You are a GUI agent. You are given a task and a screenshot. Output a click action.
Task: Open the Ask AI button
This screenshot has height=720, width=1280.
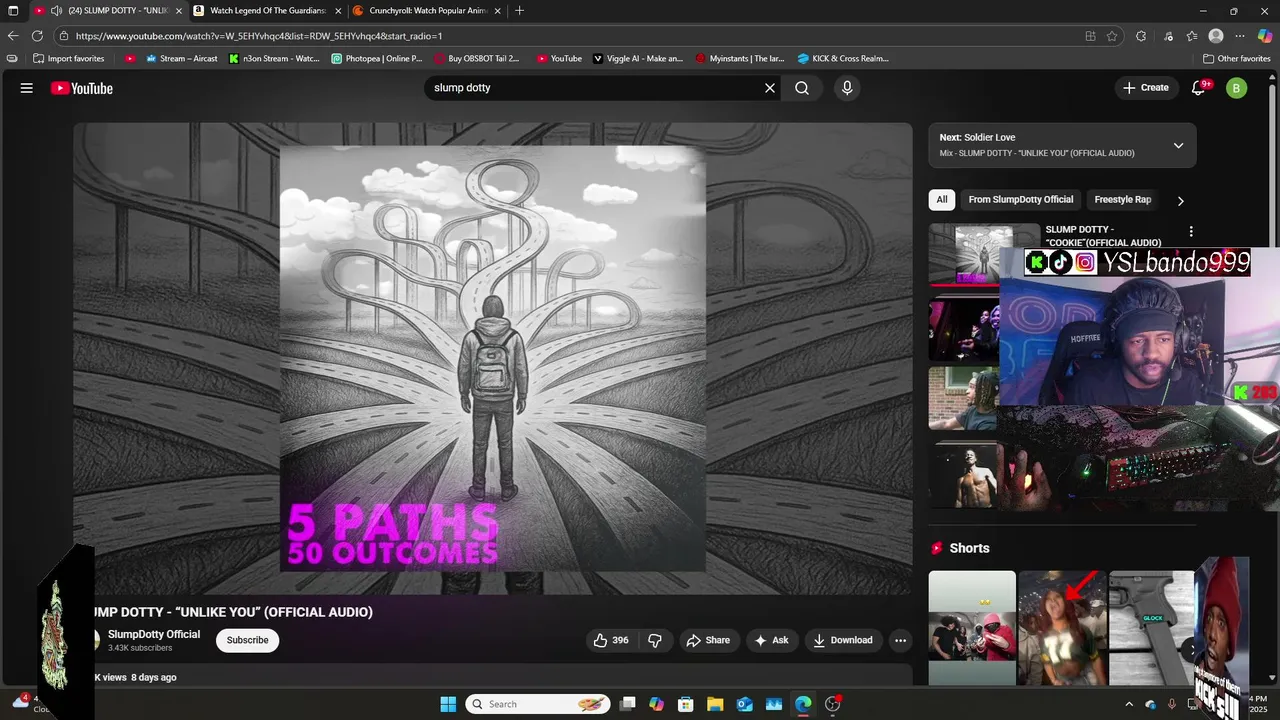point(771,640)
